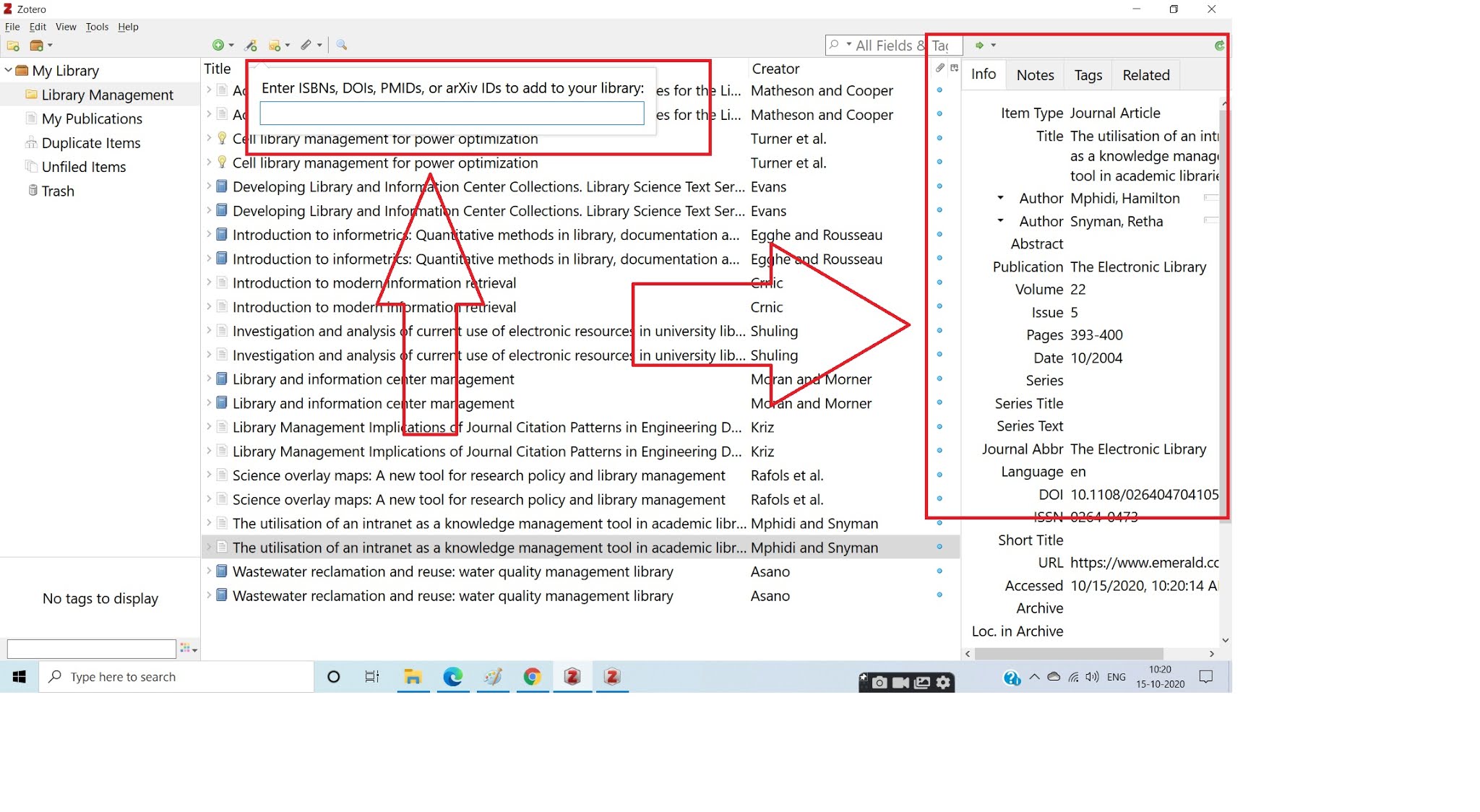Click the URL label in item info
Viewport: 1480px width, 812px height.
click(1051, 563)
